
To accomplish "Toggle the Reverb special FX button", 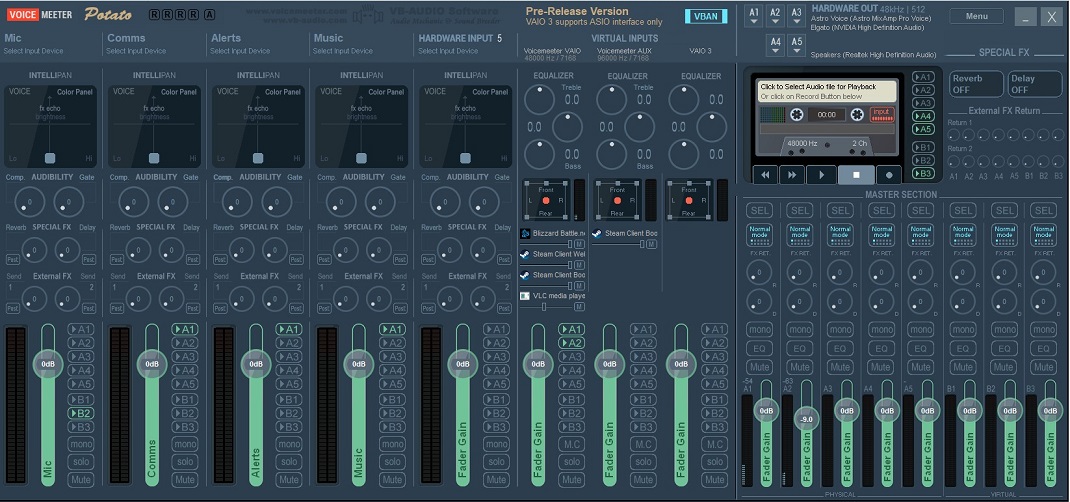I will (975, 84).
